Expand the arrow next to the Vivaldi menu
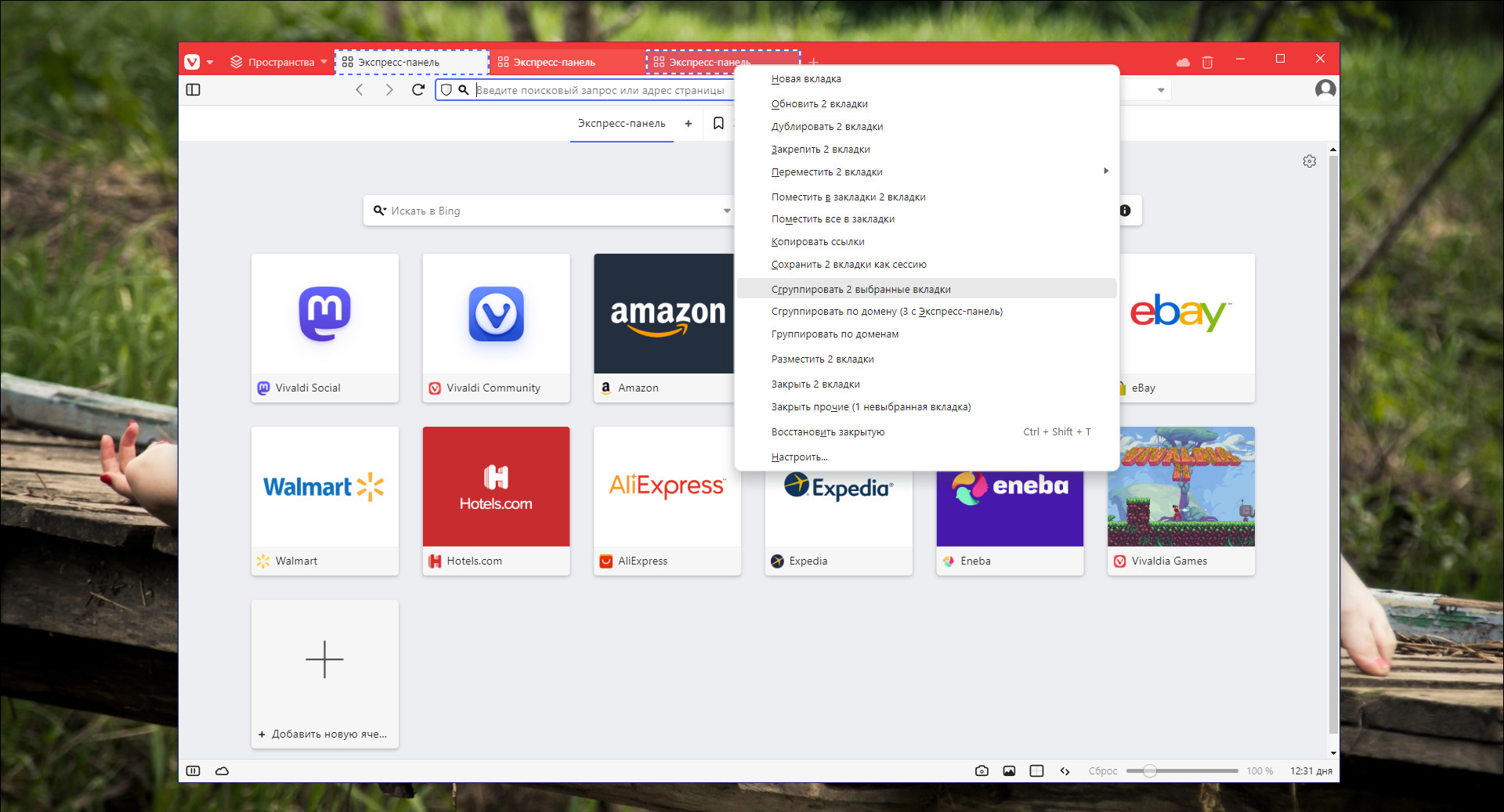The width and height of the screenshot is (1504, 812). 210,62
